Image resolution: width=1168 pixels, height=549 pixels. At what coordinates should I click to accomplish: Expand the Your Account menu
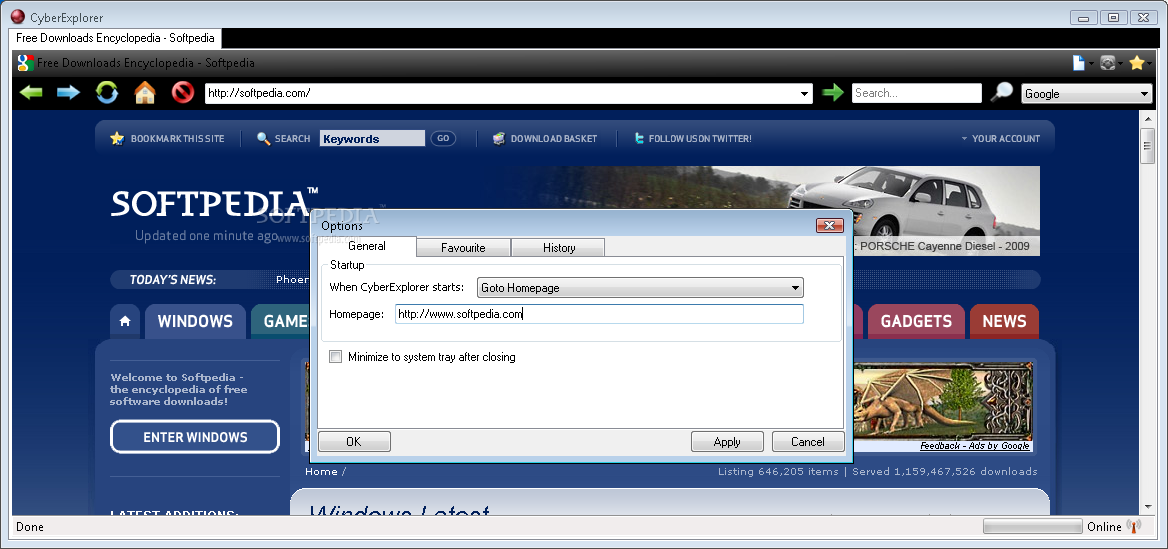point(1000,139)
